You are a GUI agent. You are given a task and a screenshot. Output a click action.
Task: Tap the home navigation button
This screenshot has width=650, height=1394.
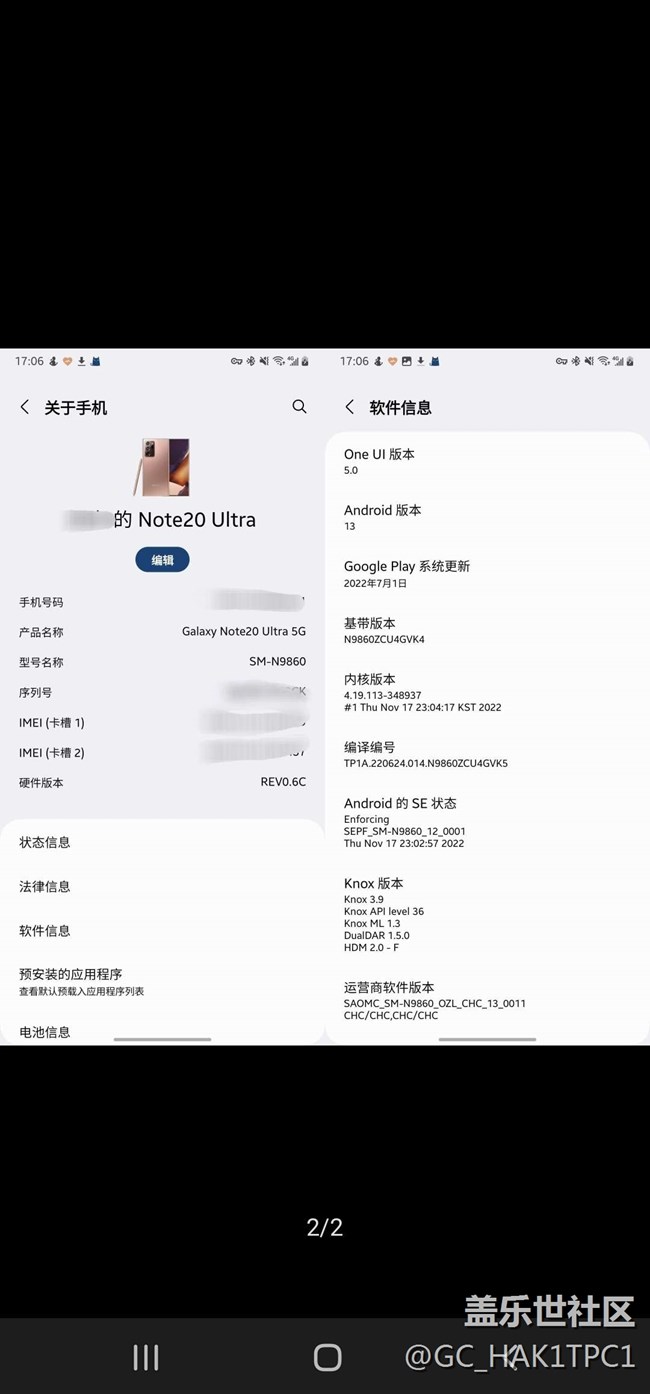[x=327, y=1357]
